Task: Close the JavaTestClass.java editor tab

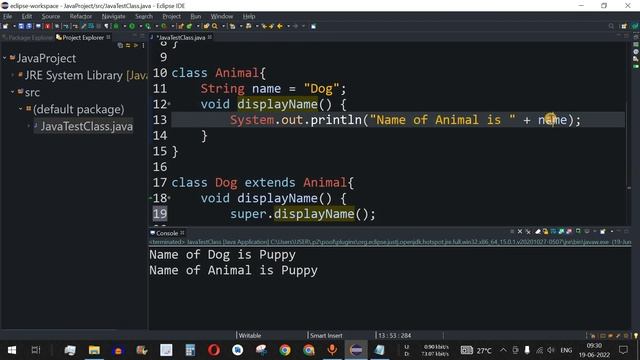Action: 210,37
